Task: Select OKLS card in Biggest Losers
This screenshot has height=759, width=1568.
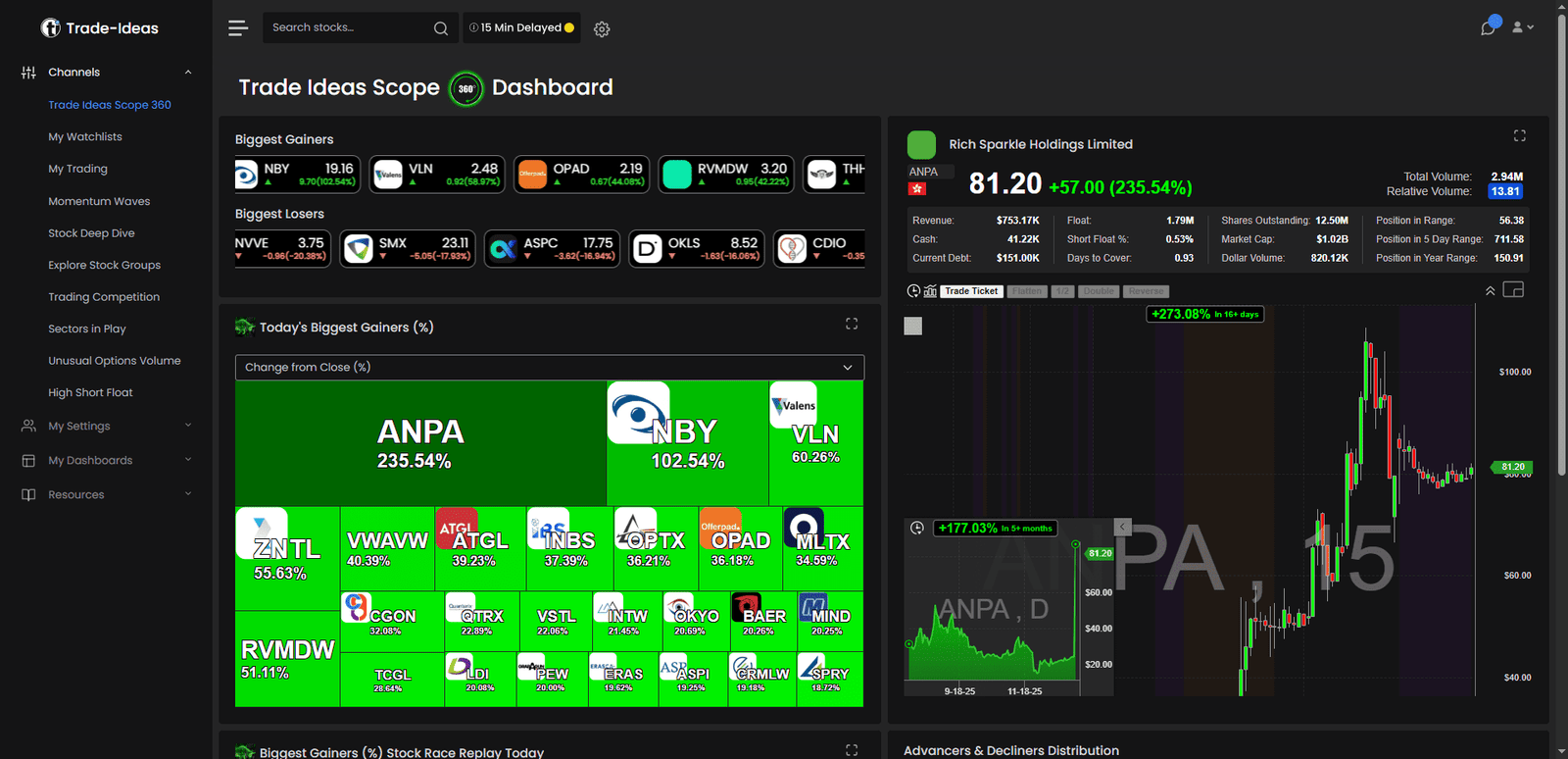Action: (x=697, y=249)
